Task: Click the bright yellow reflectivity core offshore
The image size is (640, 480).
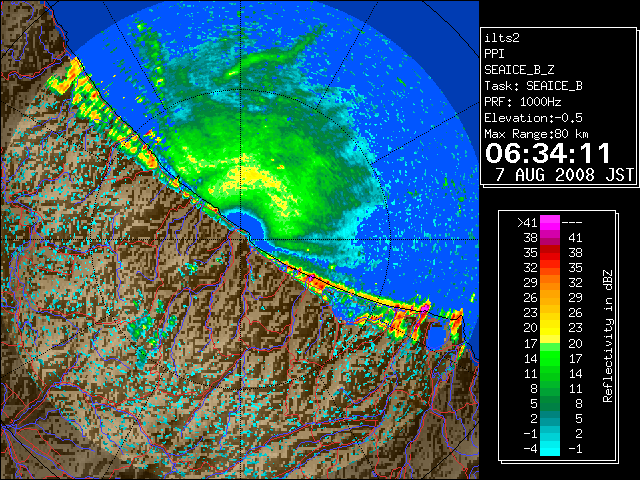Action: click(x=253, y=176)
